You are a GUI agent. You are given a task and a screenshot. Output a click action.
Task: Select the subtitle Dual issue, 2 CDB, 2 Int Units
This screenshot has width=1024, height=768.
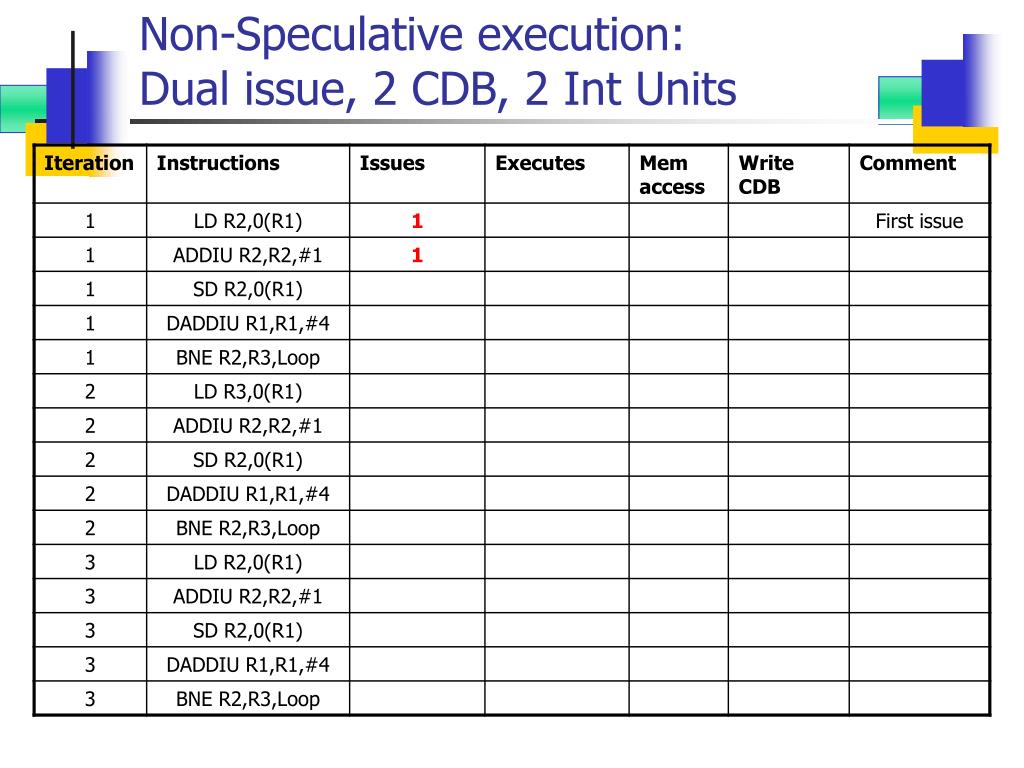tap(438, 89)
